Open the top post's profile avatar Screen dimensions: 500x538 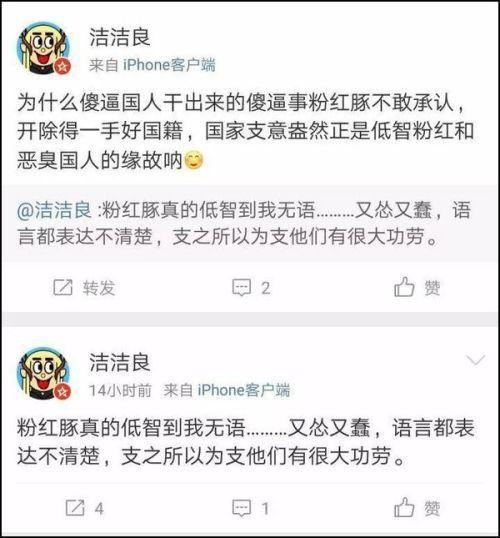[44, 48]
